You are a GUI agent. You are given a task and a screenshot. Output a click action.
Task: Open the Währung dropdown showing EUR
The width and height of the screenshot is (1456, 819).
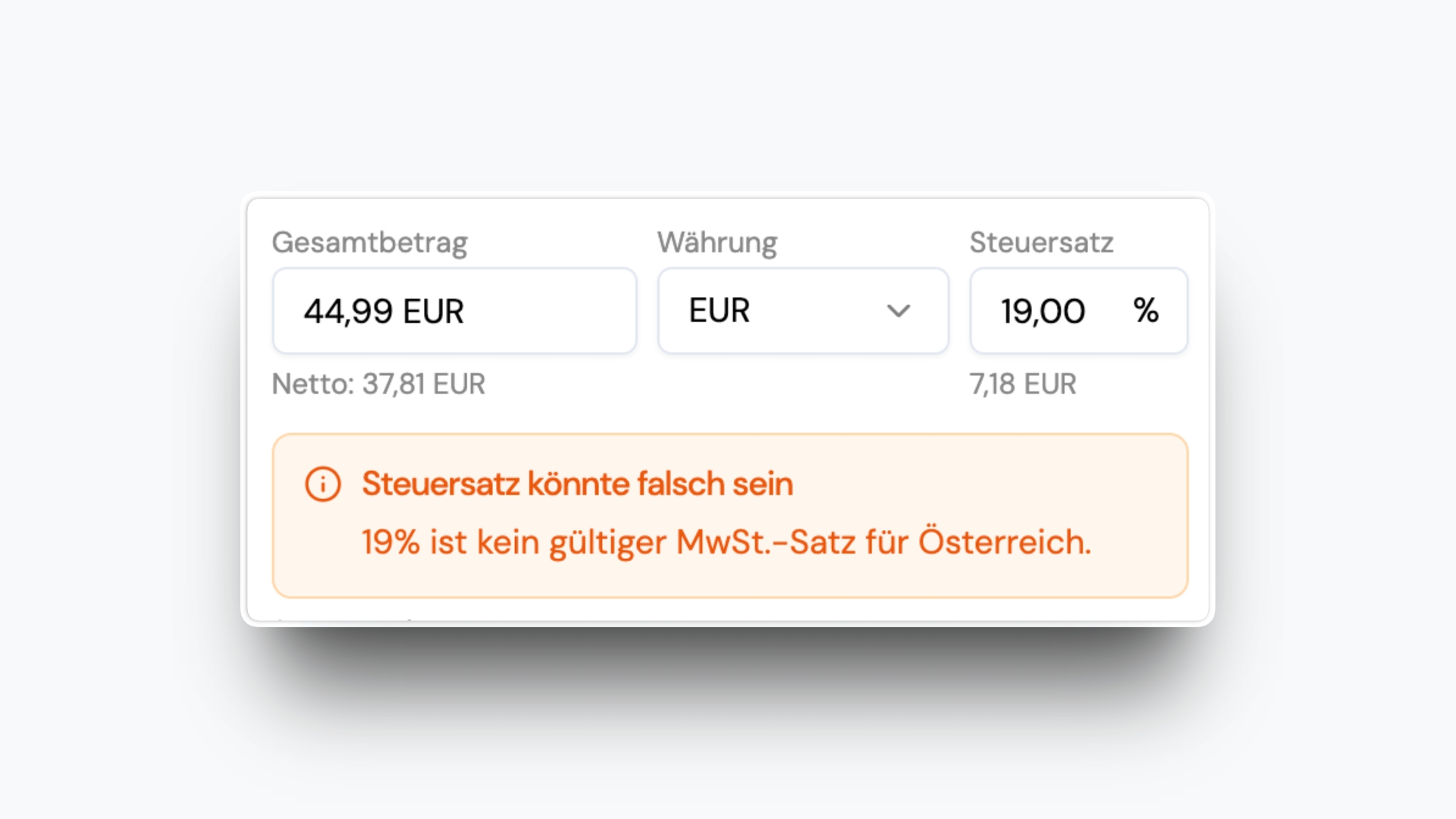[x=802, y=311]
